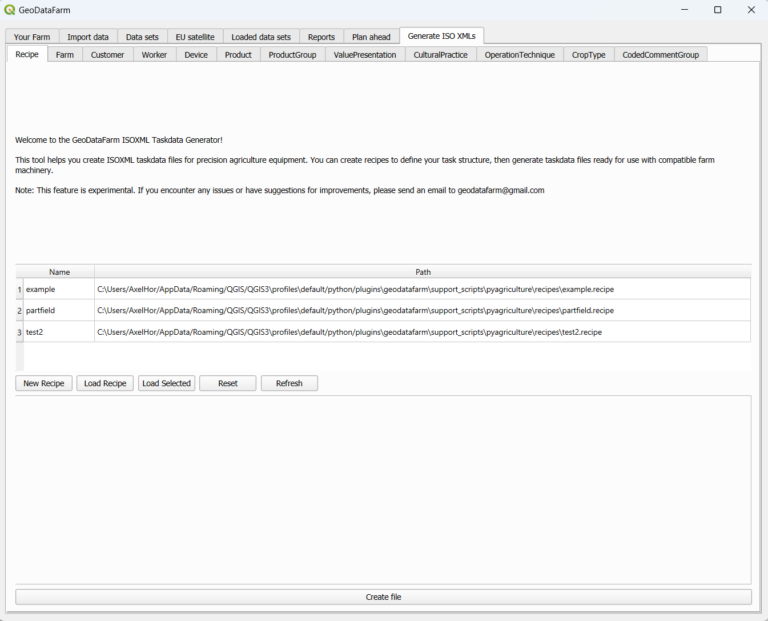Click Load Selected button
The height and width of the screenshot is (621, 768).
(166, 383)
